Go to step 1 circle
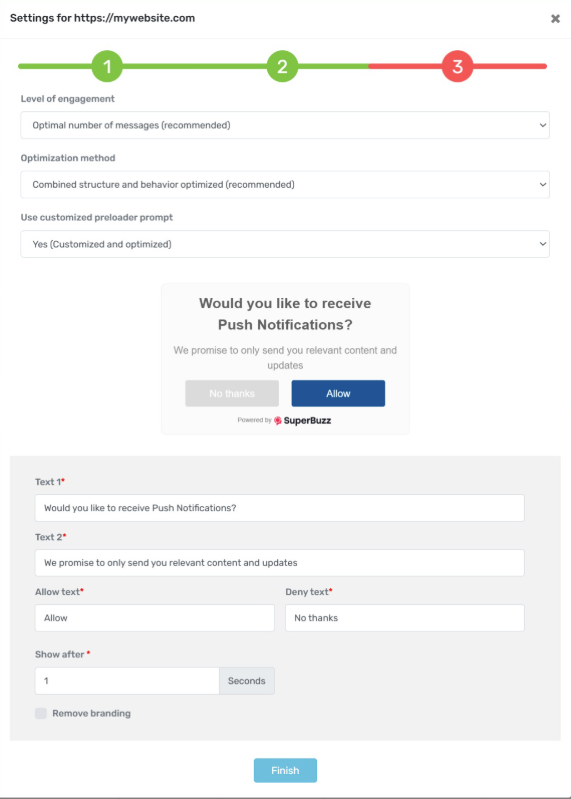The image size is (571, 799). pyautogui.click(x=107, y=66)
